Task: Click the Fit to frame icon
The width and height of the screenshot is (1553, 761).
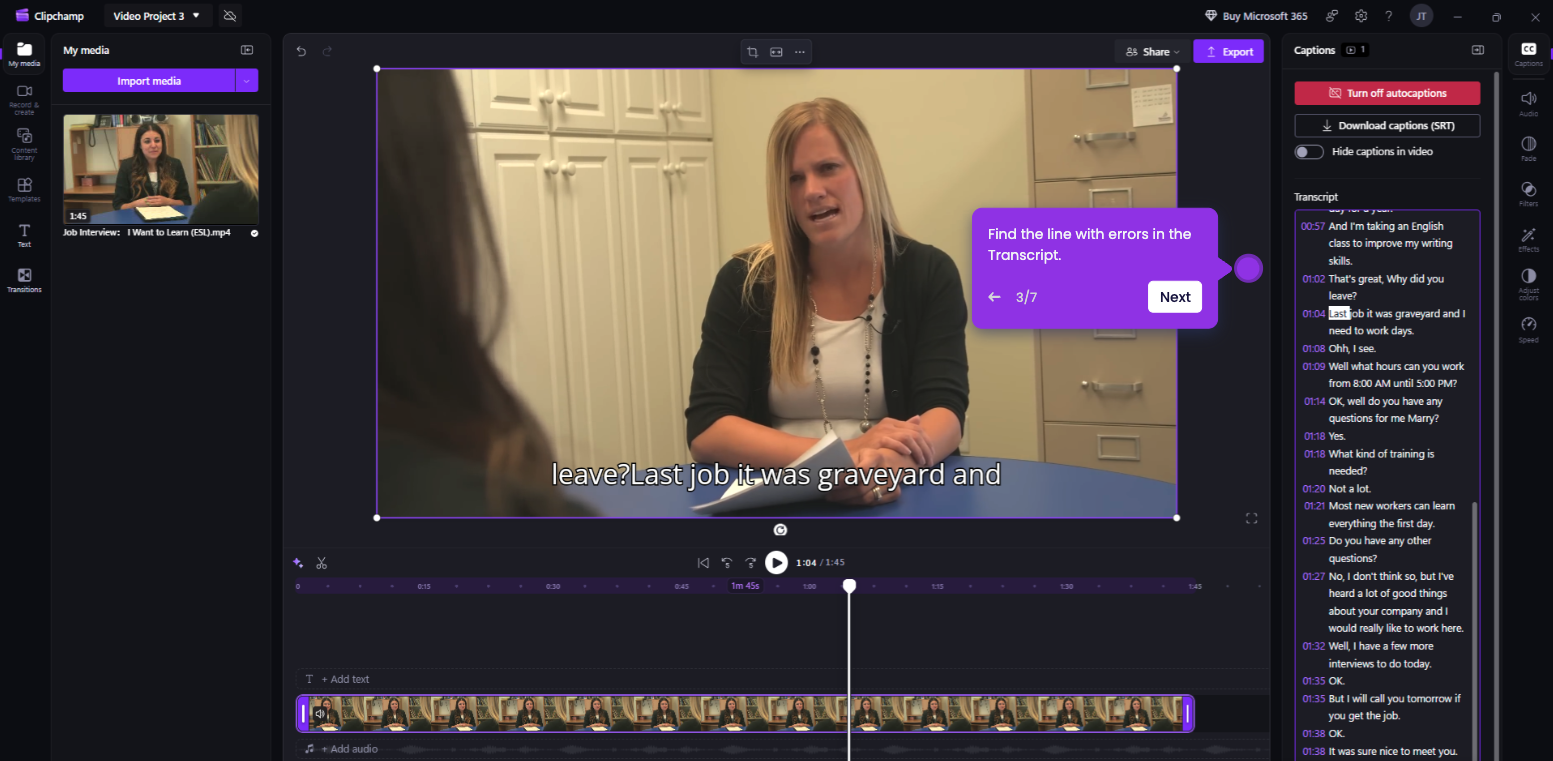Action: tap(776, 52)
